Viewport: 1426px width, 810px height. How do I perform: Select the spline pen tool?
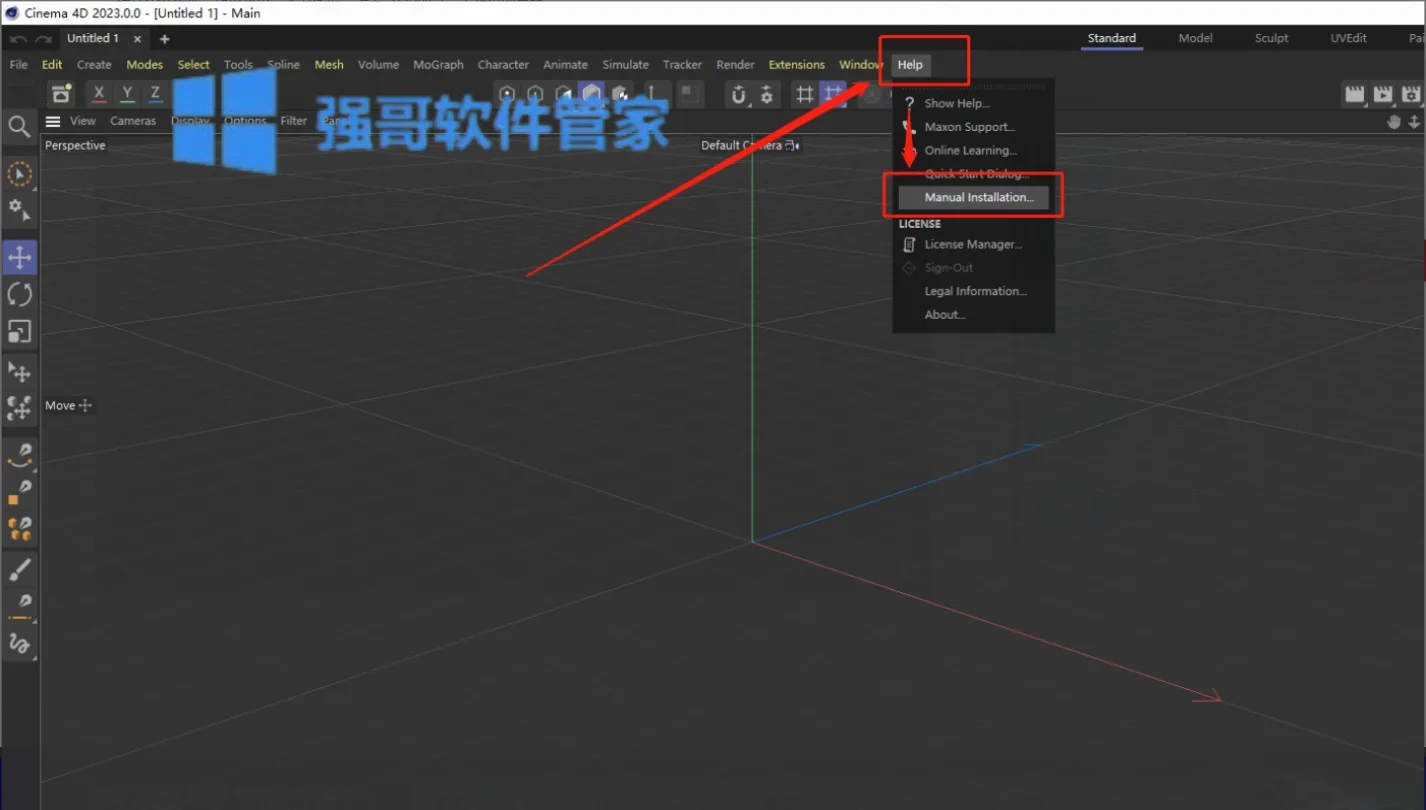pyautogui.click(x=20, y=456)
